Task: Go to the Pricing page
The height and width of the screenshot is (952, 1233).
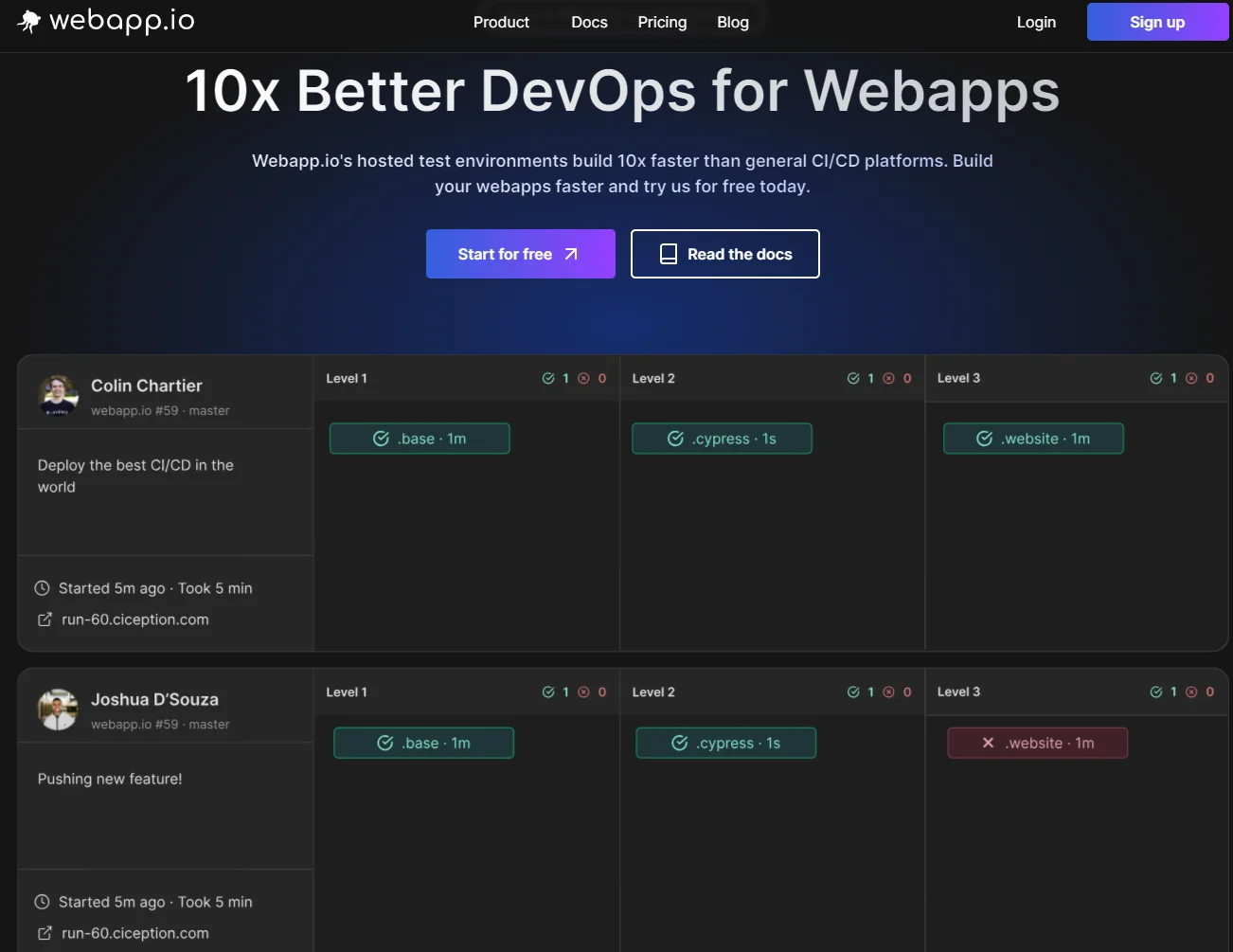Action: pyautogui.click(x=662, y=22)
